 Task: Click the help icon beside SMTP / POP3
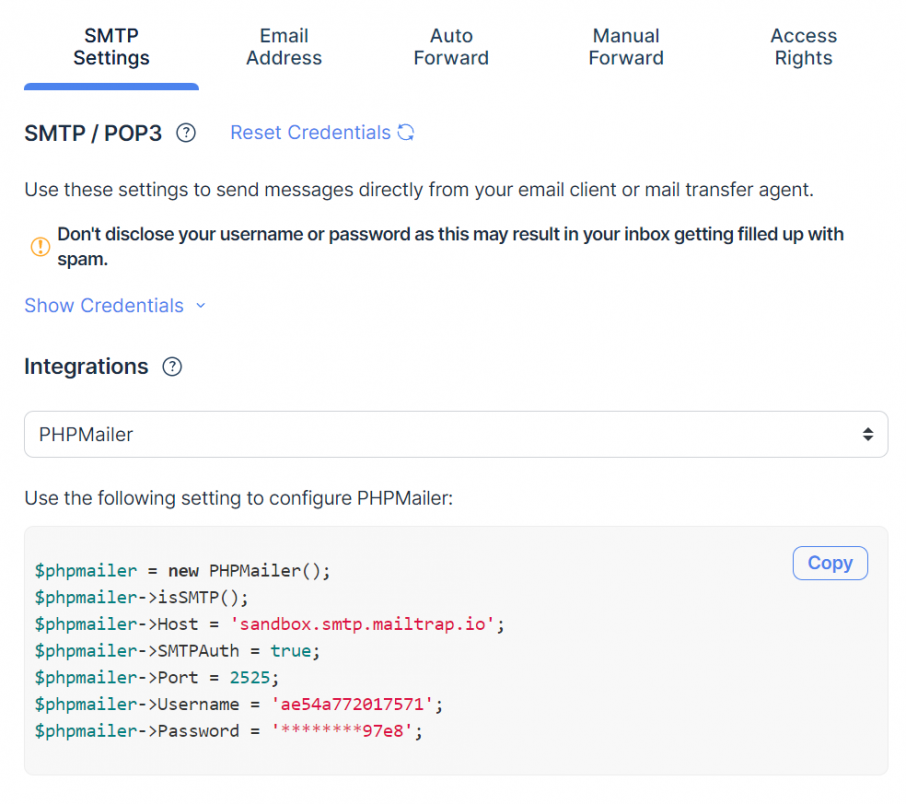[185, 132]
